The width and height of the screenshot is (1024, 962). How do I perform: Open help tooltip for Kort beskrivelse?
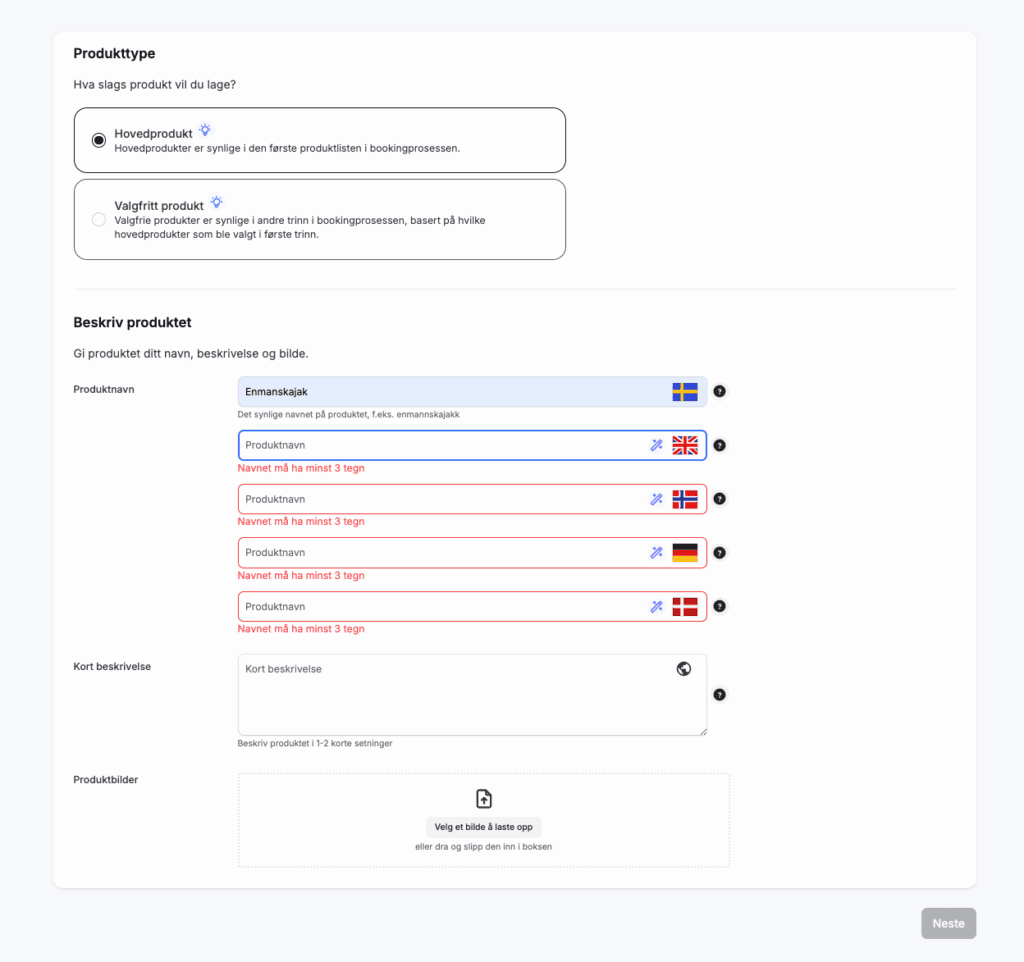point(719,695)
